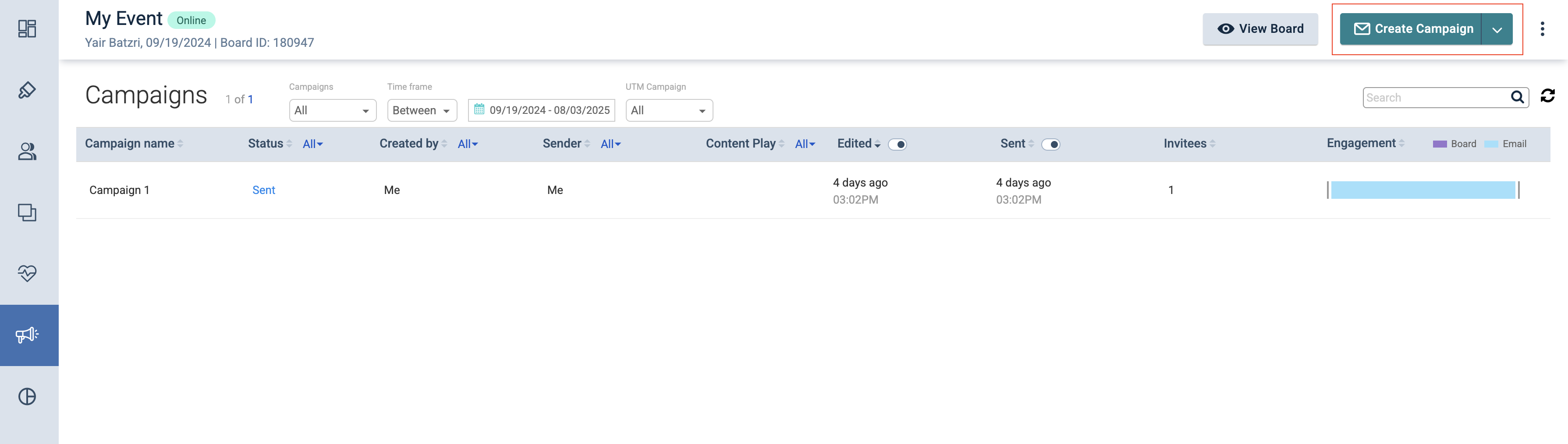This screenshot has width=1568, height=444.
Task: Click the design paintbrush sidebar icon
Action: tap(27, 91)
